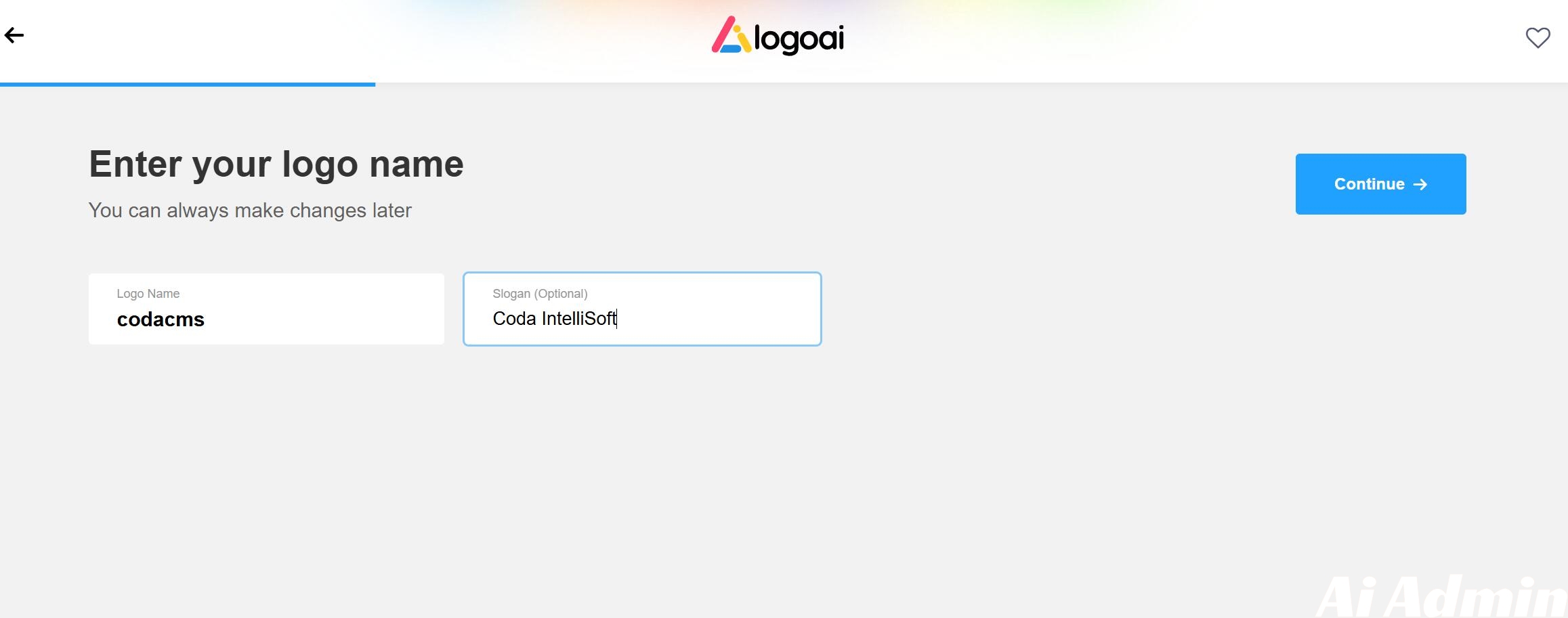Click the word "Continue" on the button

1369,184
